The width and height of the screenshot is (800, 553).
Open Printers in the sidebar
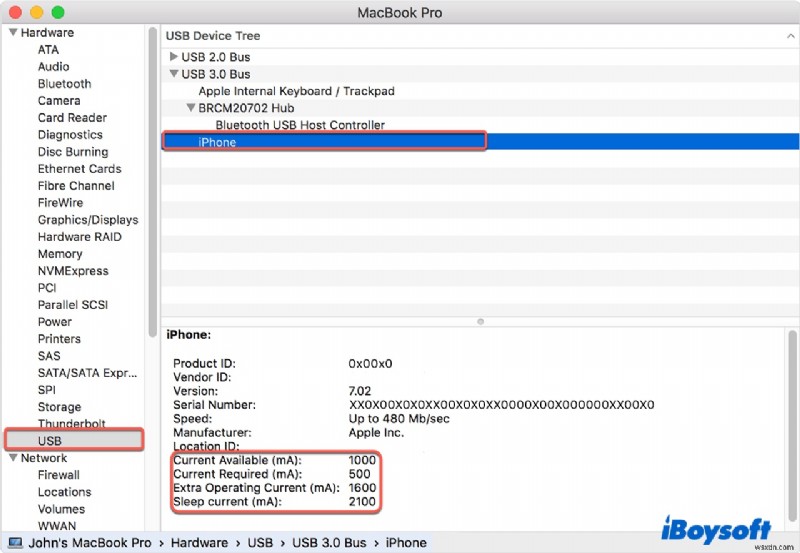click(59, 339)
